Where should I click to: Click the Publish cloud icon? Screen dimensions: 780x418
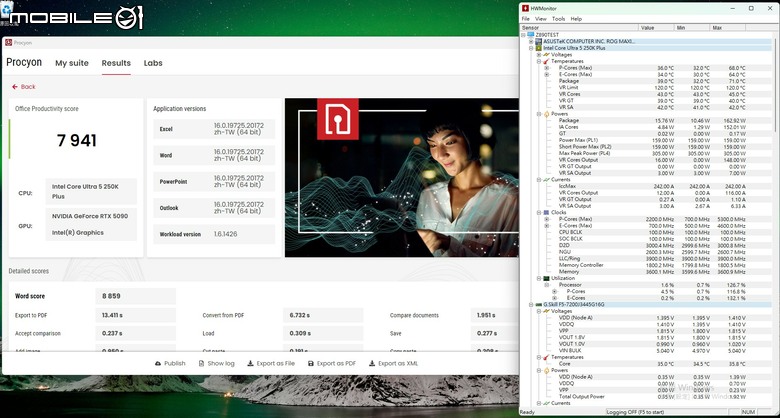tap(158, 363)
